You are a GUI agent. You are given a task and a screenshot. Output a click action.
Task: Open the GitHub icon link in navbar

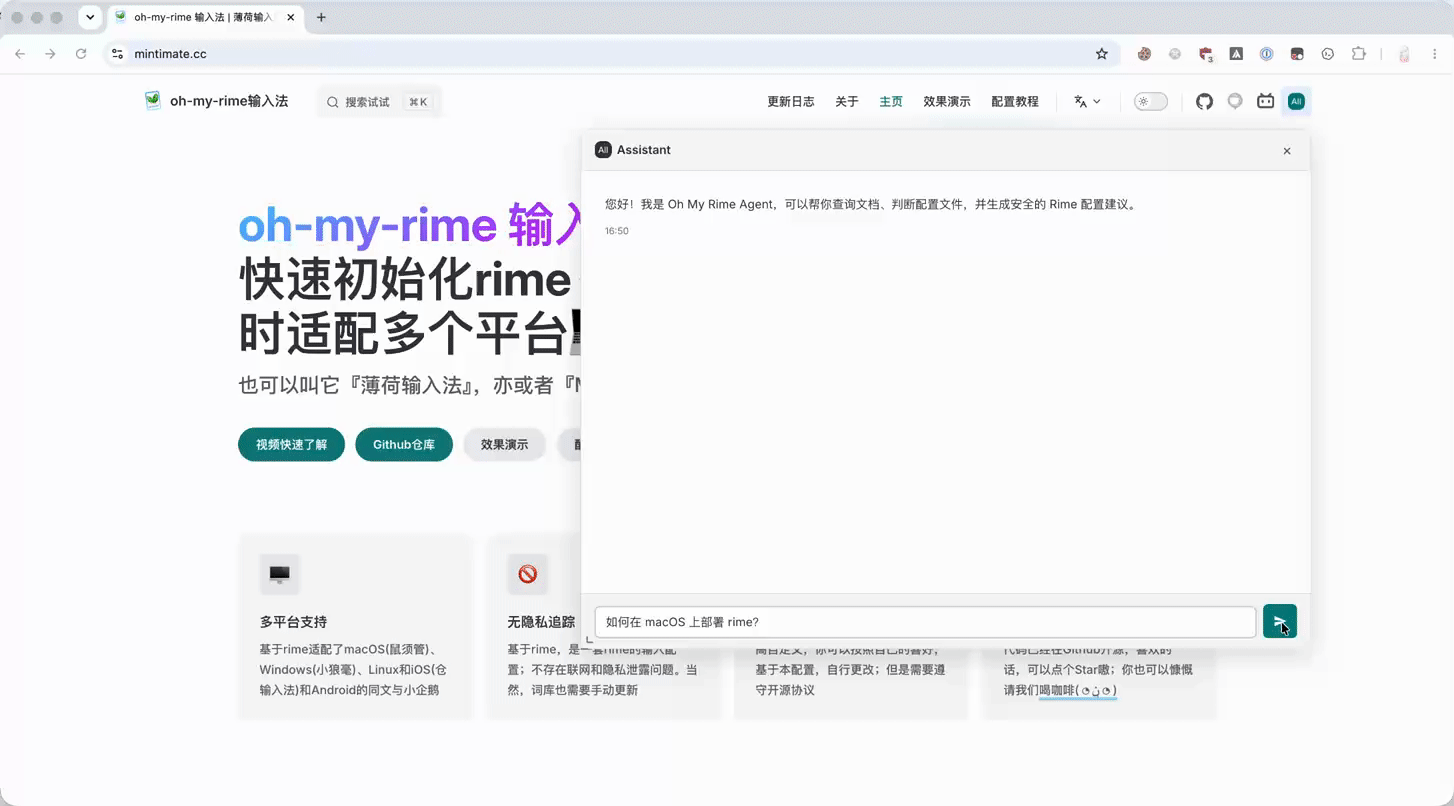coord(1204,101)
